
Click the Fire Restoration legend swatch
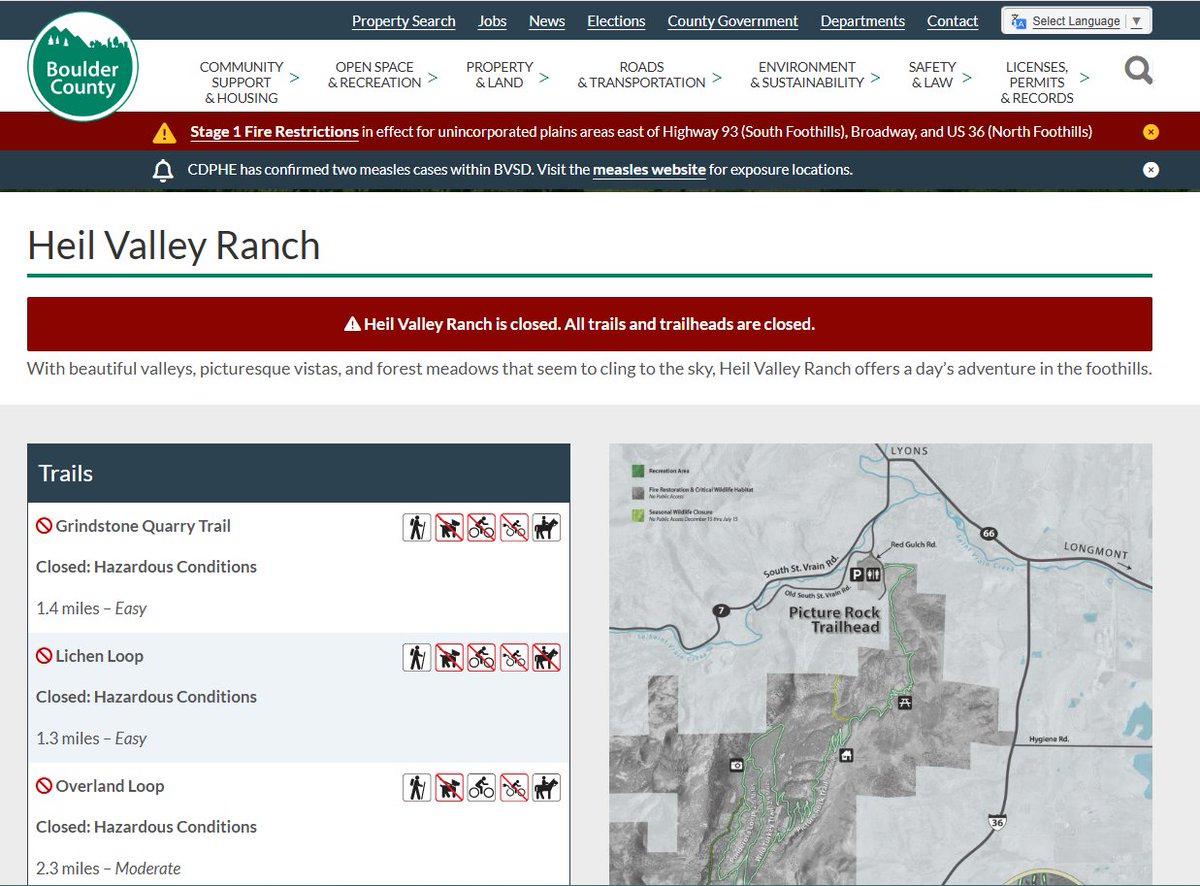[x=637, y=492]
